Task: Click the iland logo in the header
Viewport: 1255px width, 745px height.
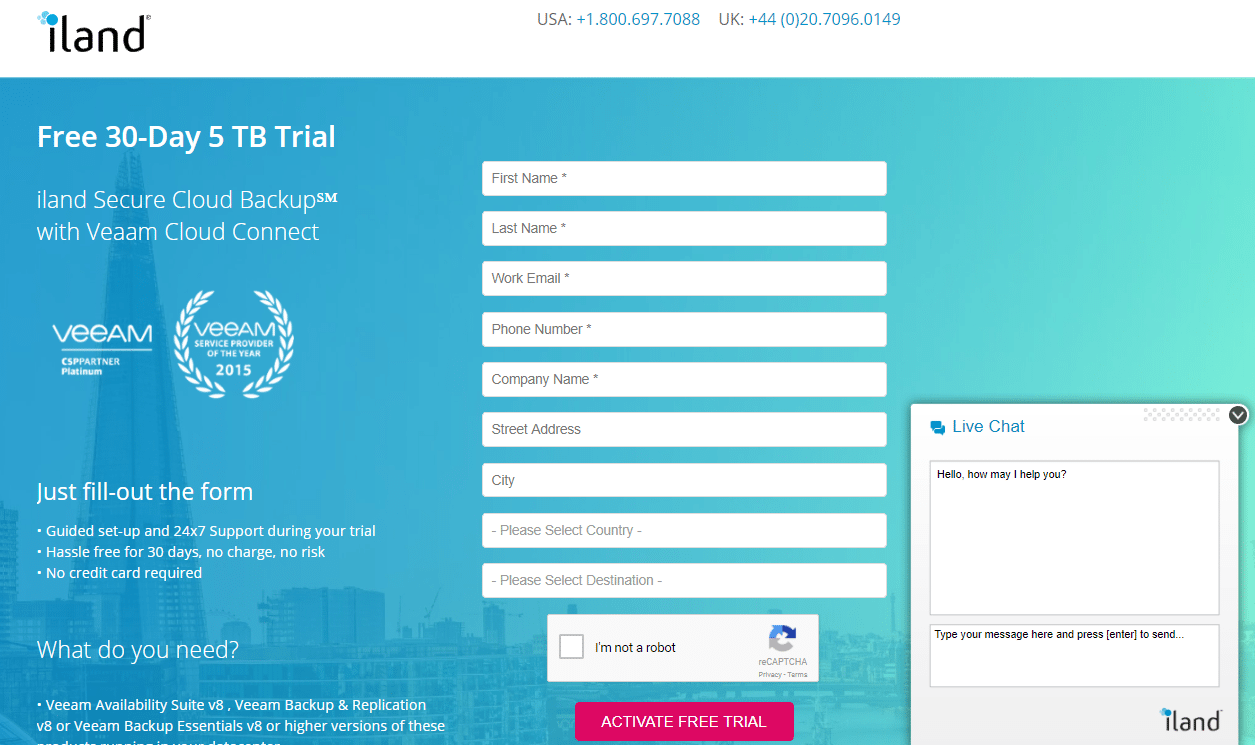Action: [x=92, y=31]
